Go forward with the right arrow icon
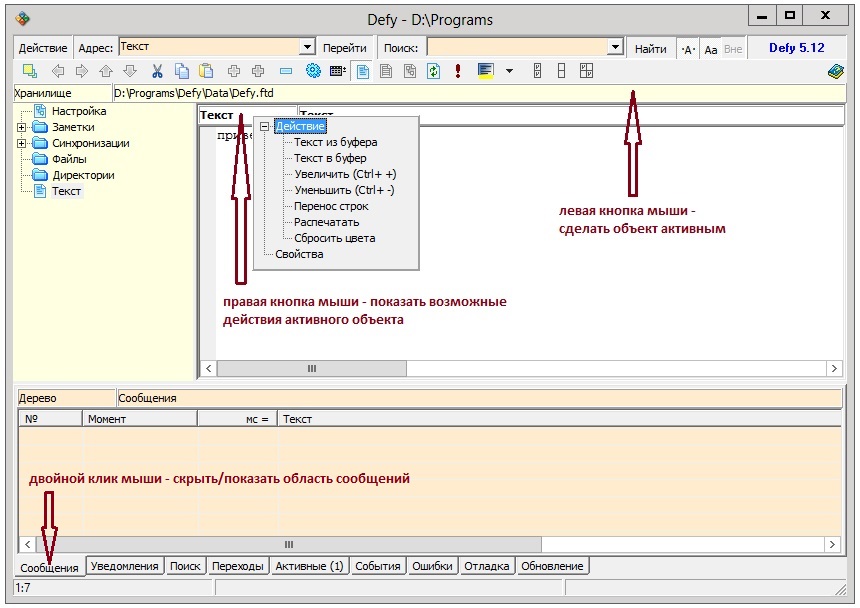The height and width of the screenshot is (608, 860). click(x=82, y=71)
